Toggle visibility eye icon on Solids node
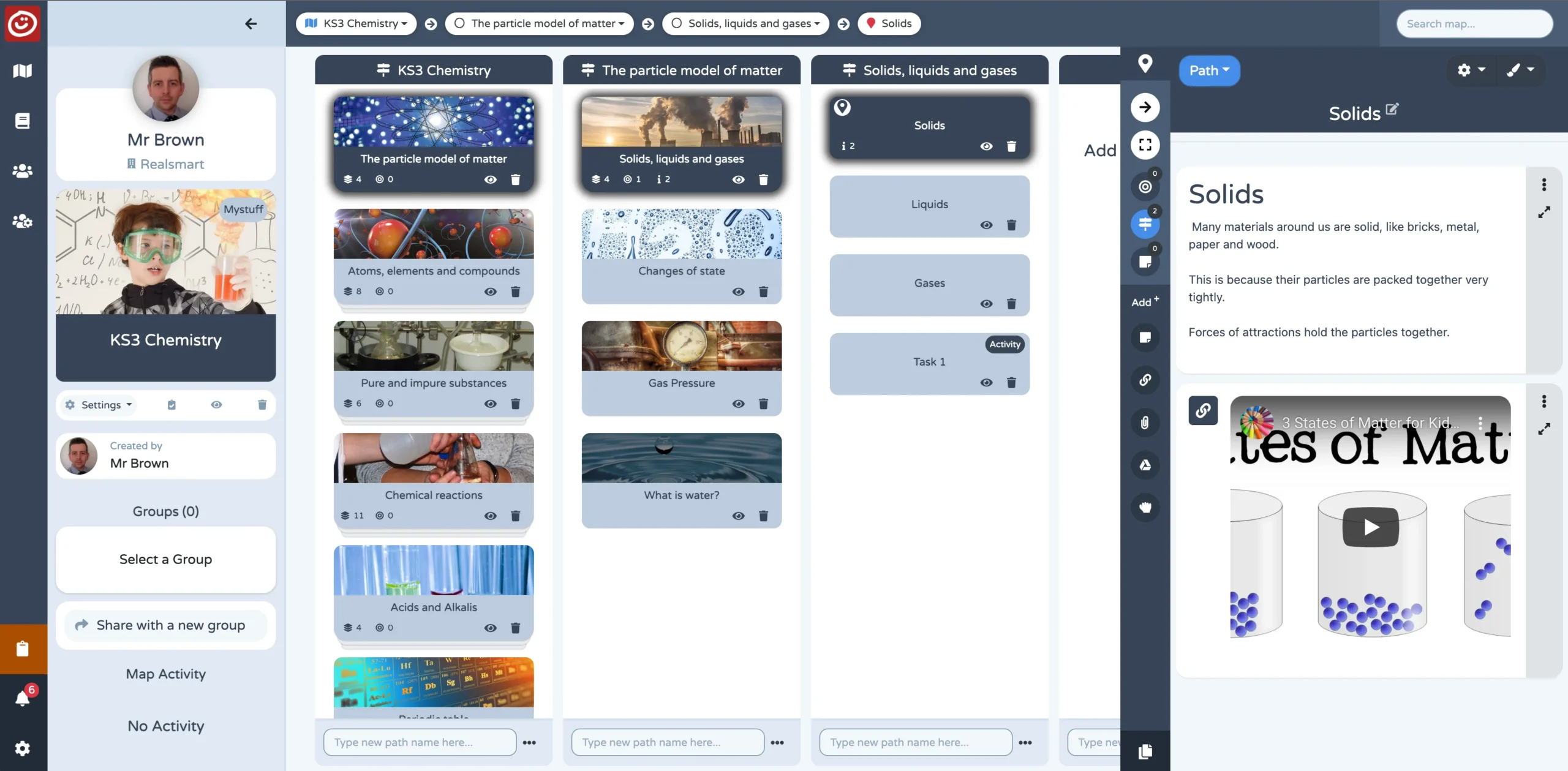1568x771 pixels. click(x=987, y=146)
